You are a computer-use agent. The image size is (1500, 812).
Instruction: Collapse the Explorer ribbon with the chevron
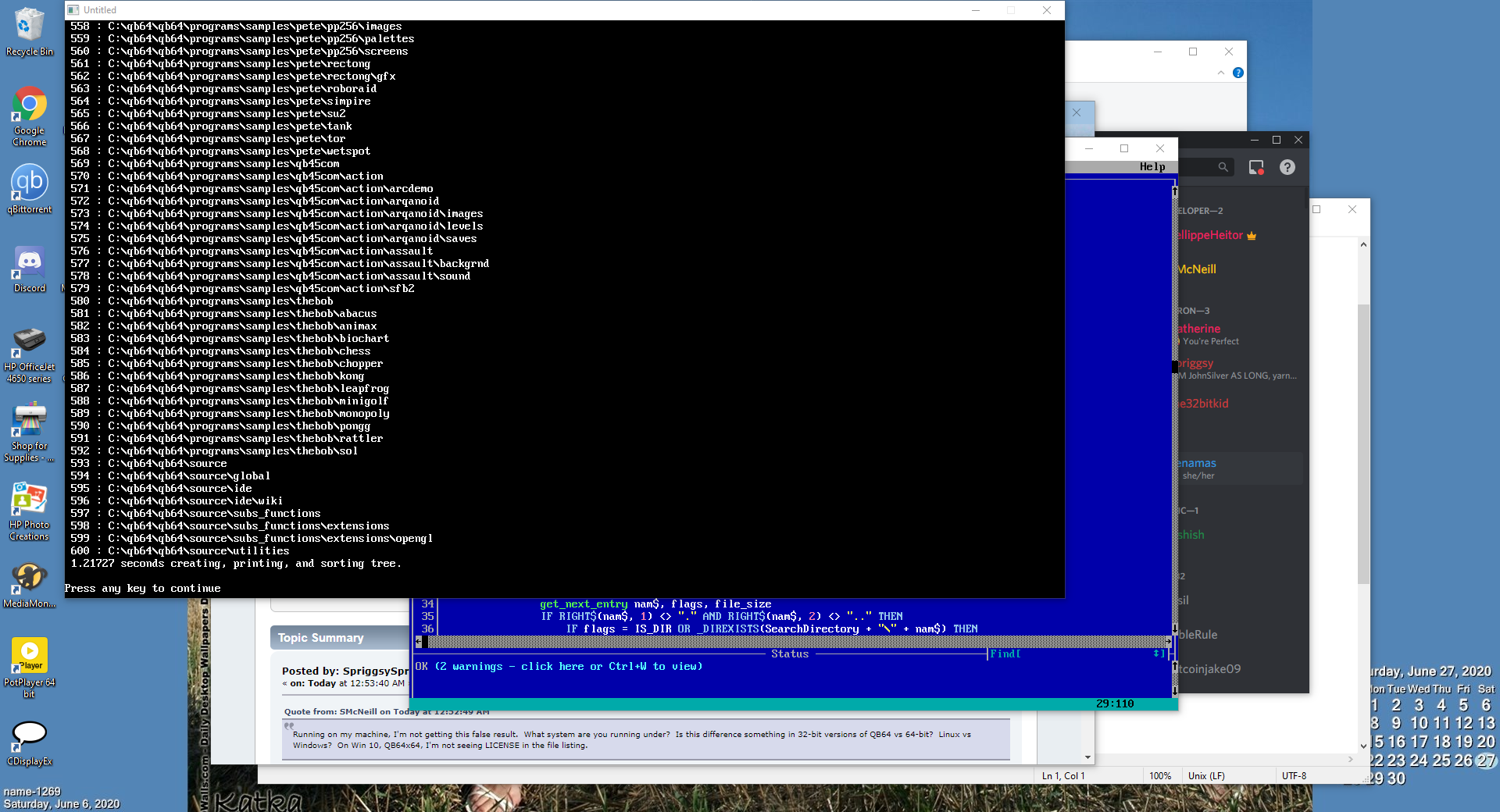coord(1221,73)
